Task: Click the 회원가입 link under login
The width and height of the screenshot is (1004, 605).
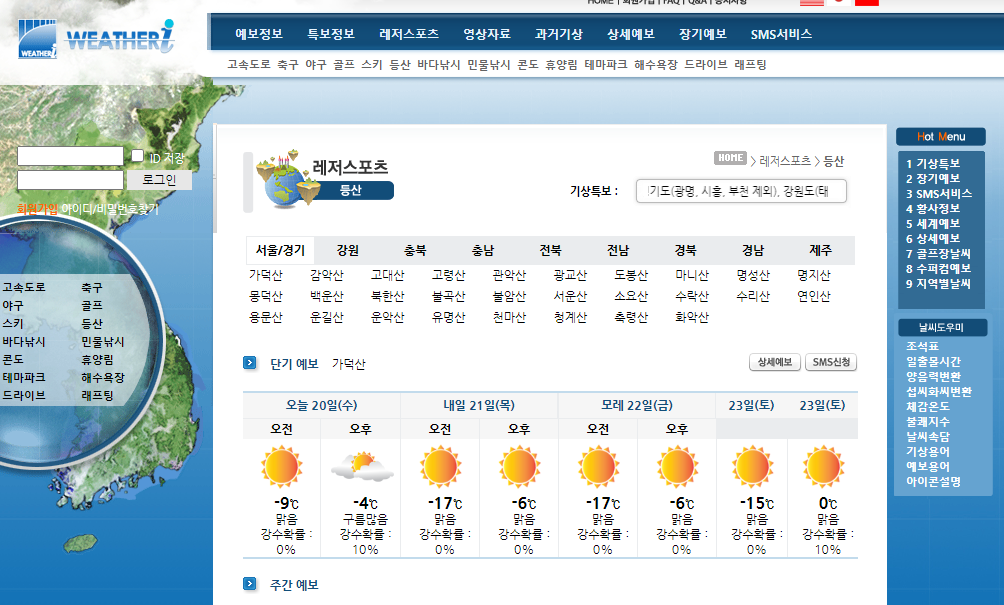Action: point(37,209)
